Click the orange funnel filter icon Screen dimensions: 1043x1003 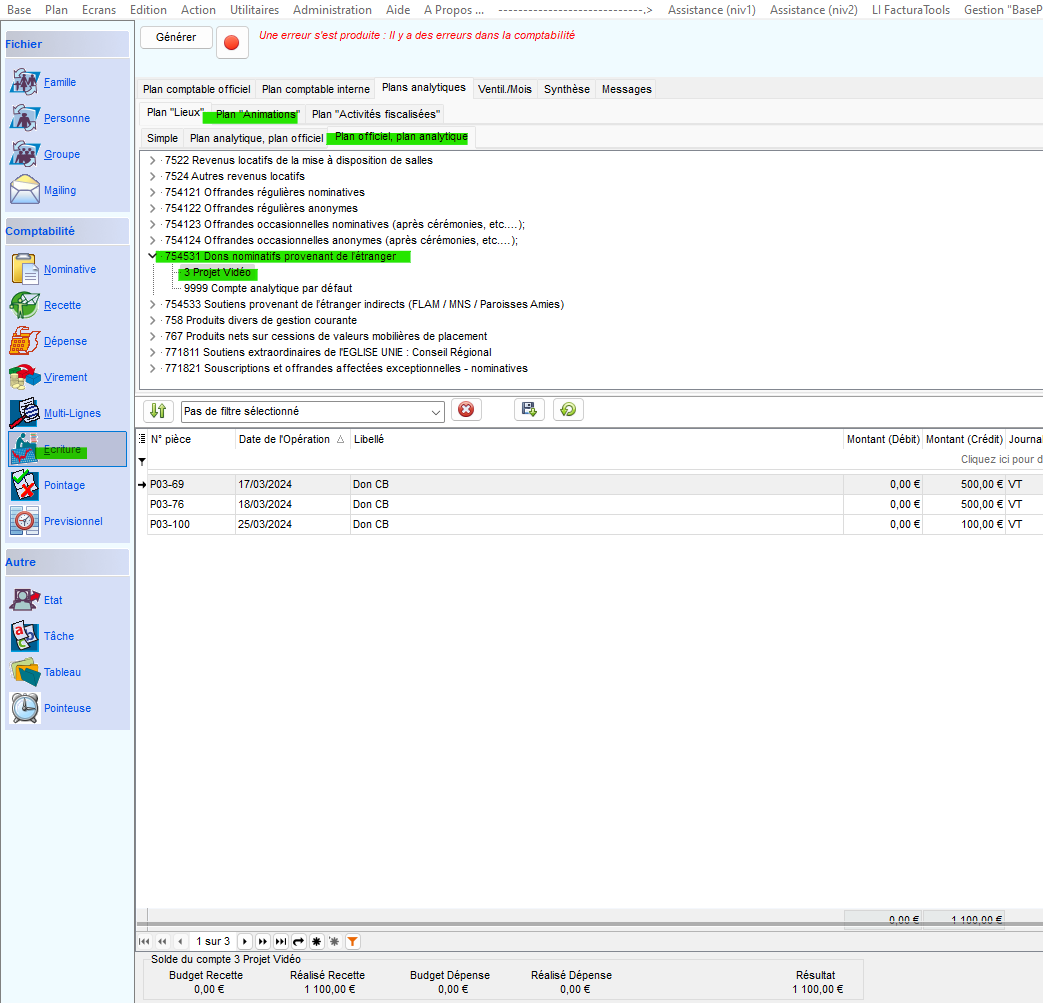(352, 941)
